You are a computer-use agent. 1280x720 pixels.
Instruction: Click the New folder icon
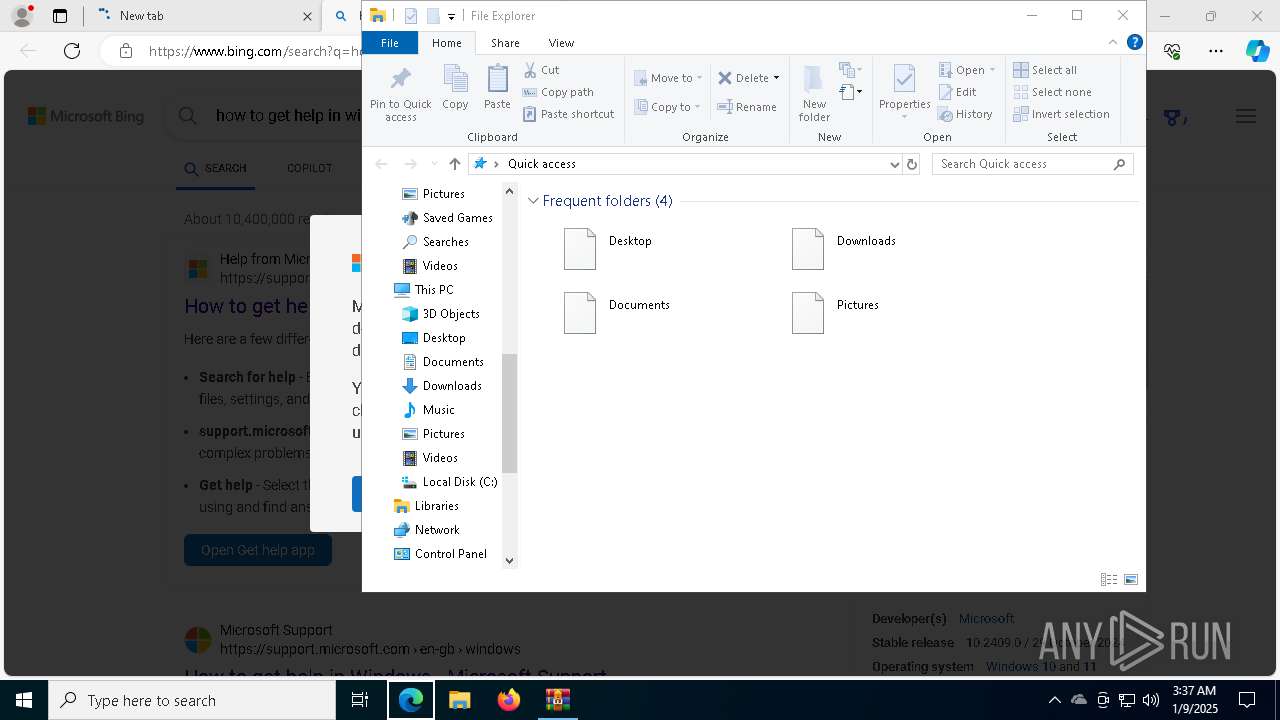pyautogui.click(x=814, y=93)
